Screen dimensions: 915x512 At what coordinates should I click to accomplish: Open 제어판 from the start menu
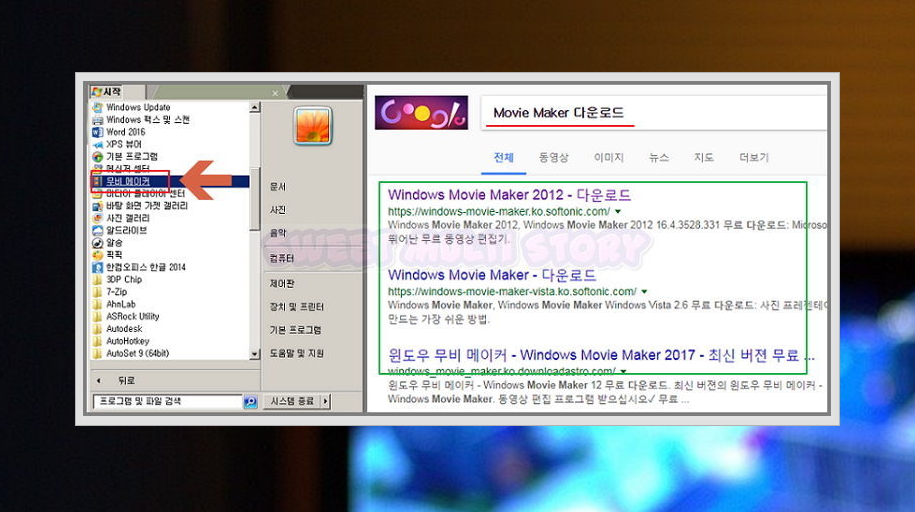point(282,284)
